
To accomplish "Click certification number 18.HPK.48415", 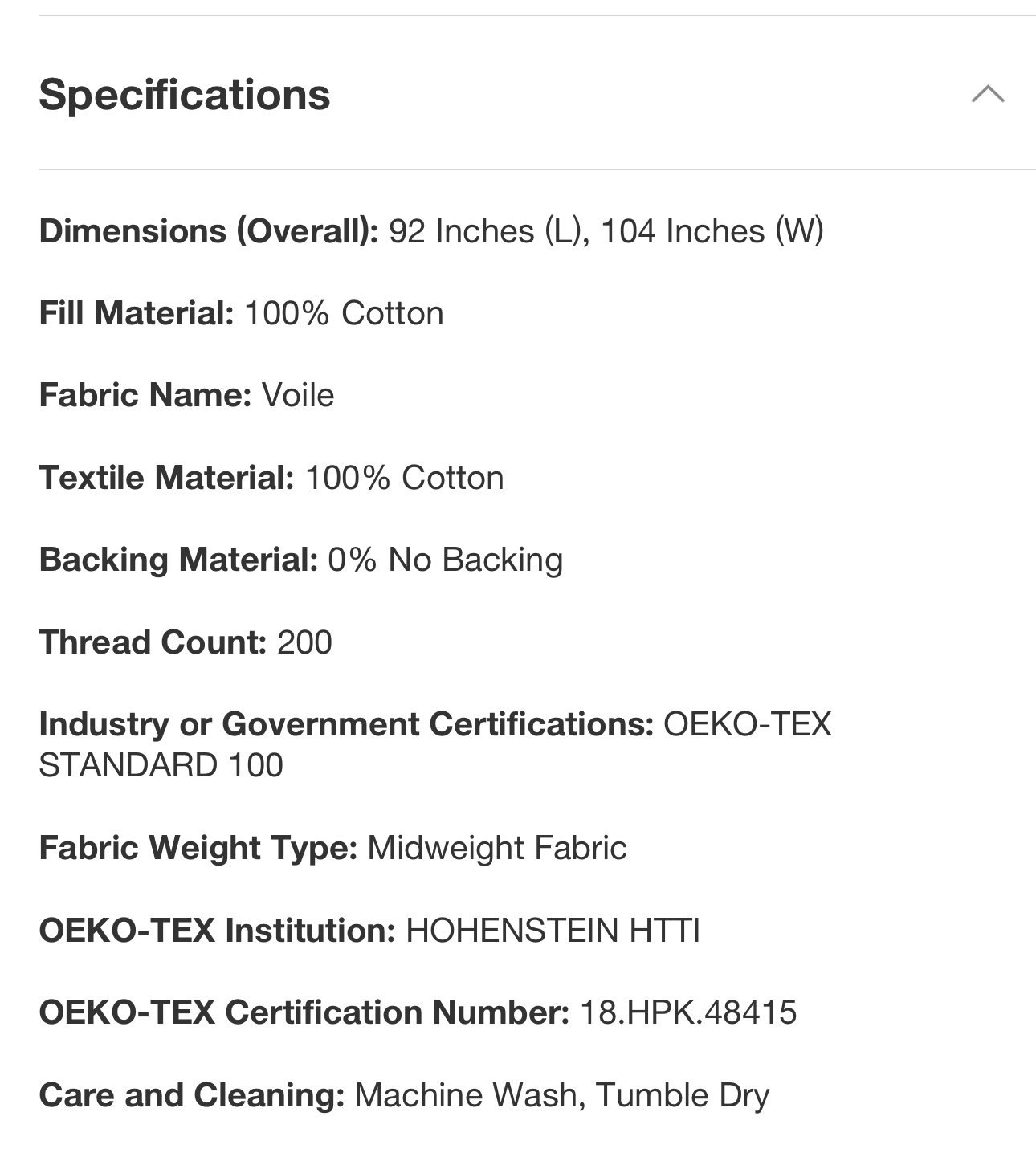I will coord(688,1012).
